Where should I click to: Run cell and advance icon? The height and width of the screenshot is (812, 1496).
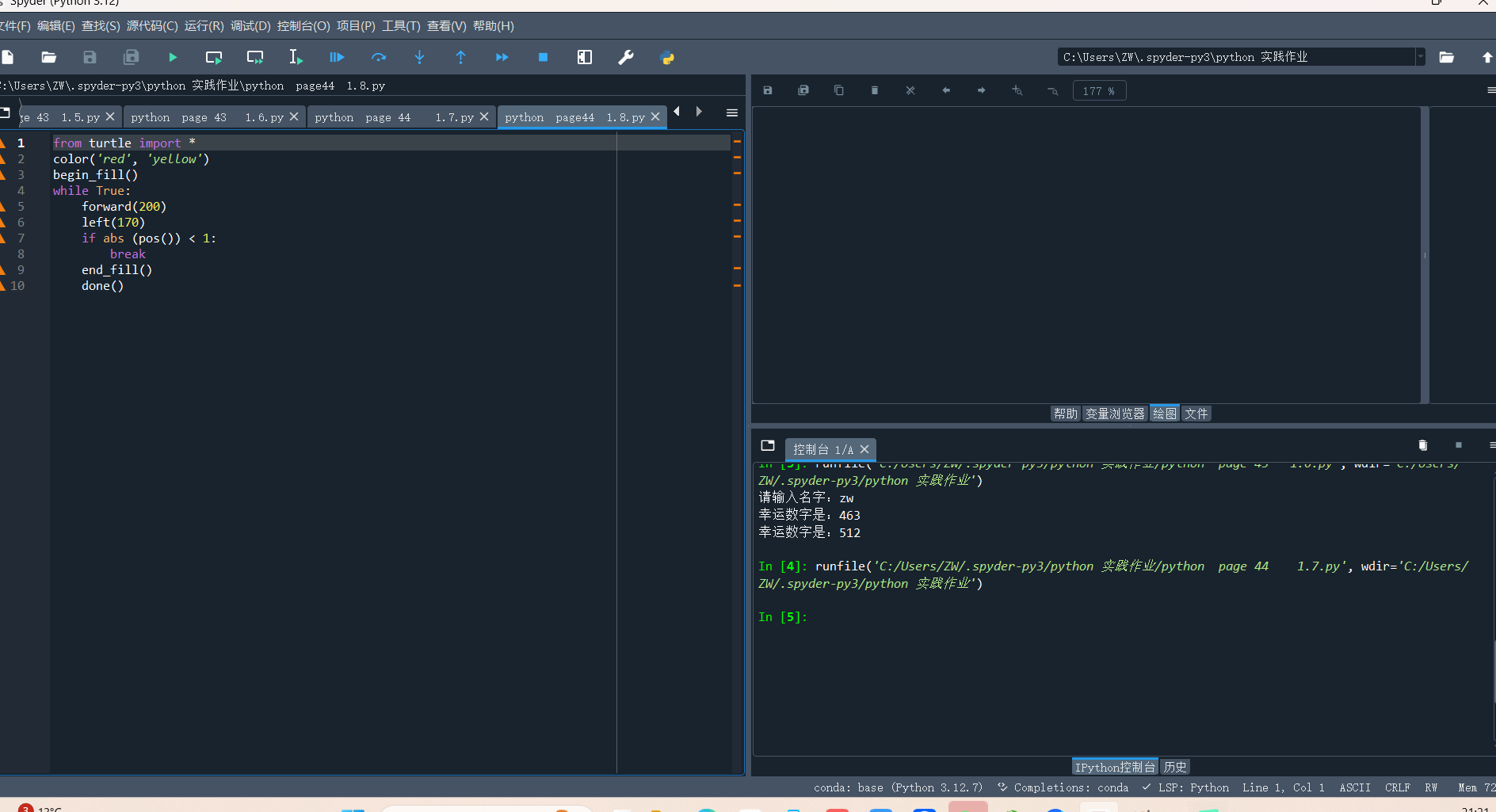coord(255,57)
